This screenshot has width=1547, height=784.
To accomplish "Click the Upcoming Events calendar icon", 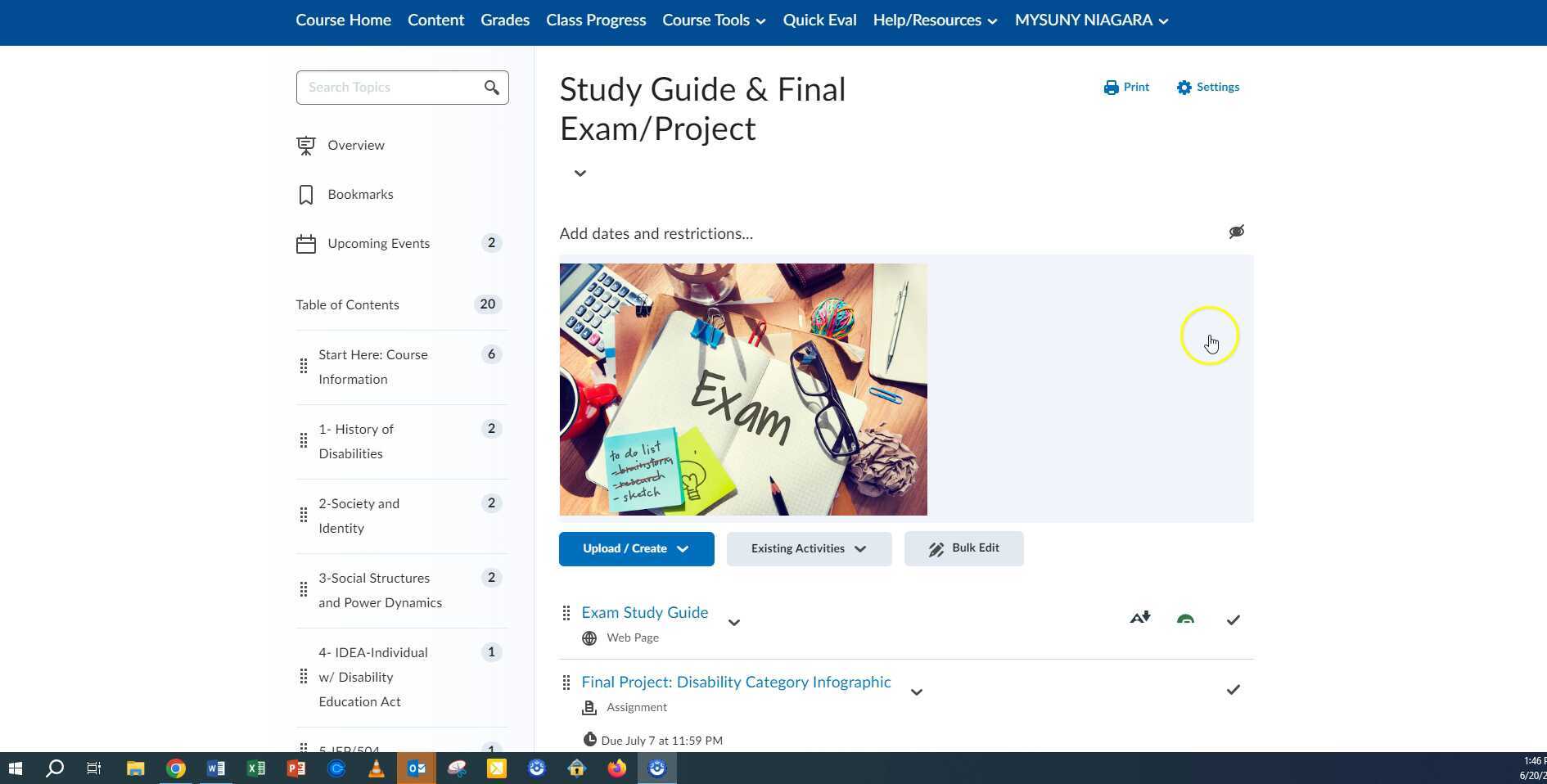I will (x=305, y=243).
